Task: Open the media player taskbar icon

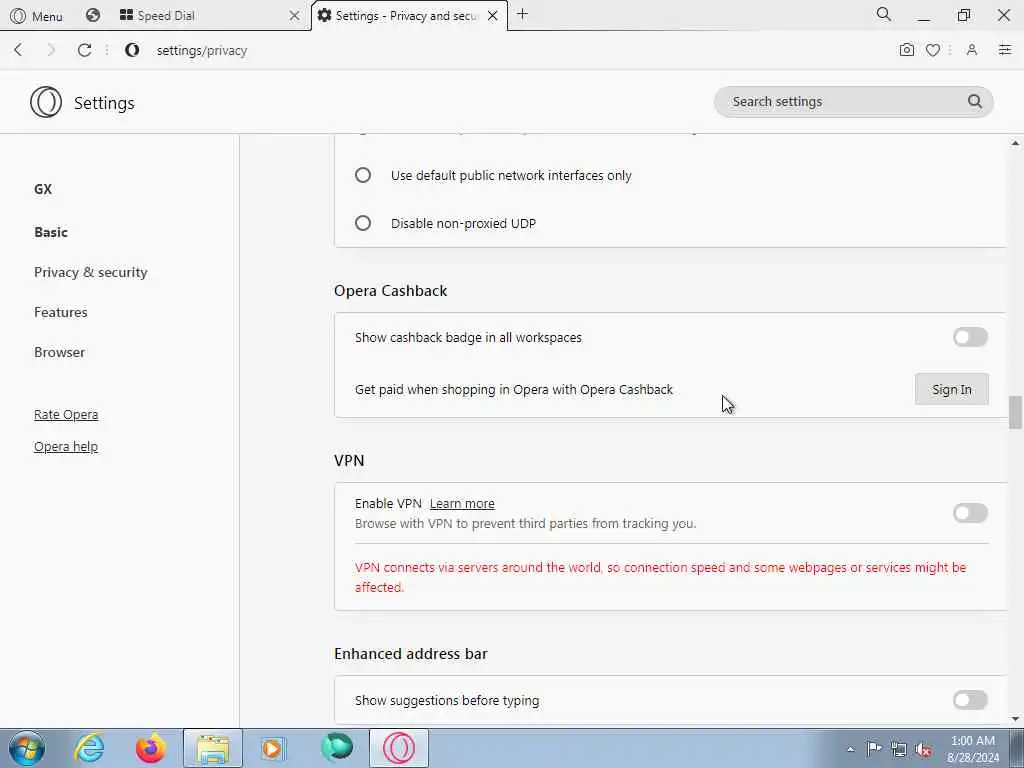Action: click(x=274, y=748)
